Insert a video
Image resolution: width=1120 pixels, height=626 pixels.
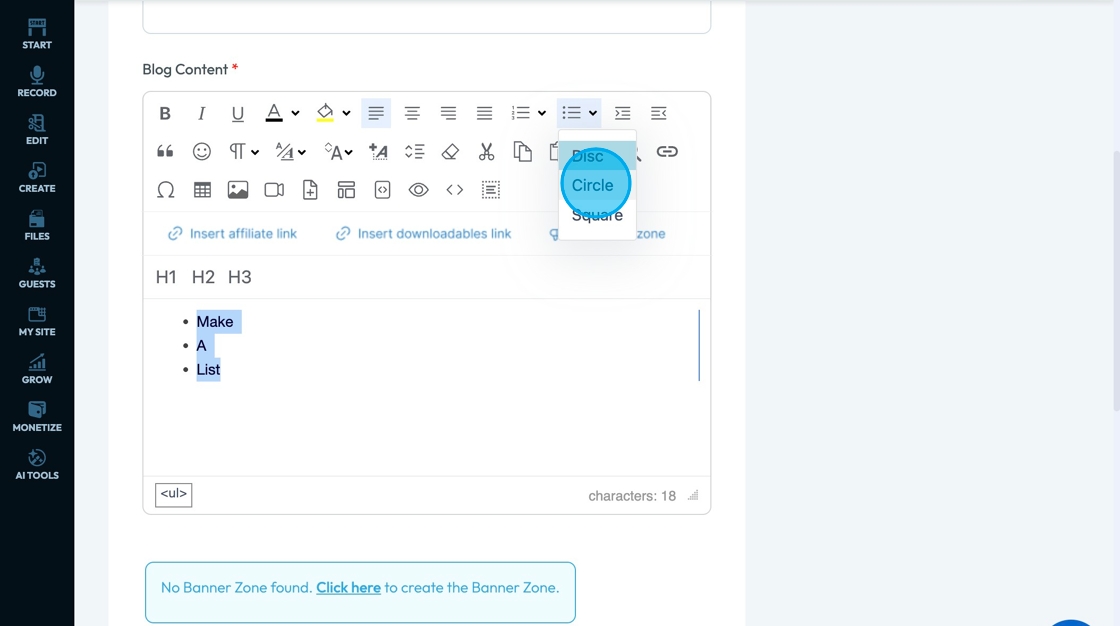click(274, 190)
